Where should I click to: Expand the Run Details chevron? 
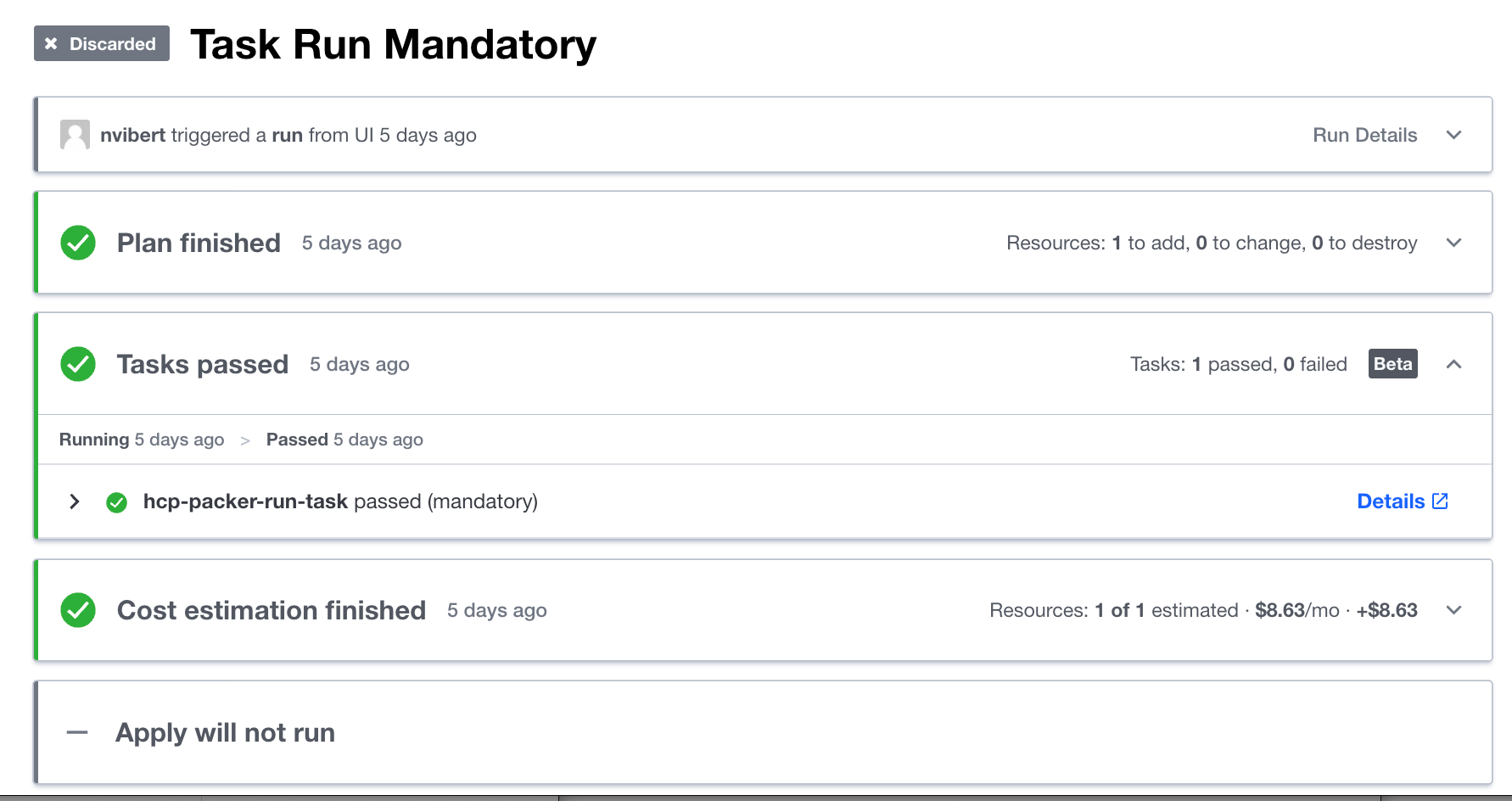point(1453,135)
